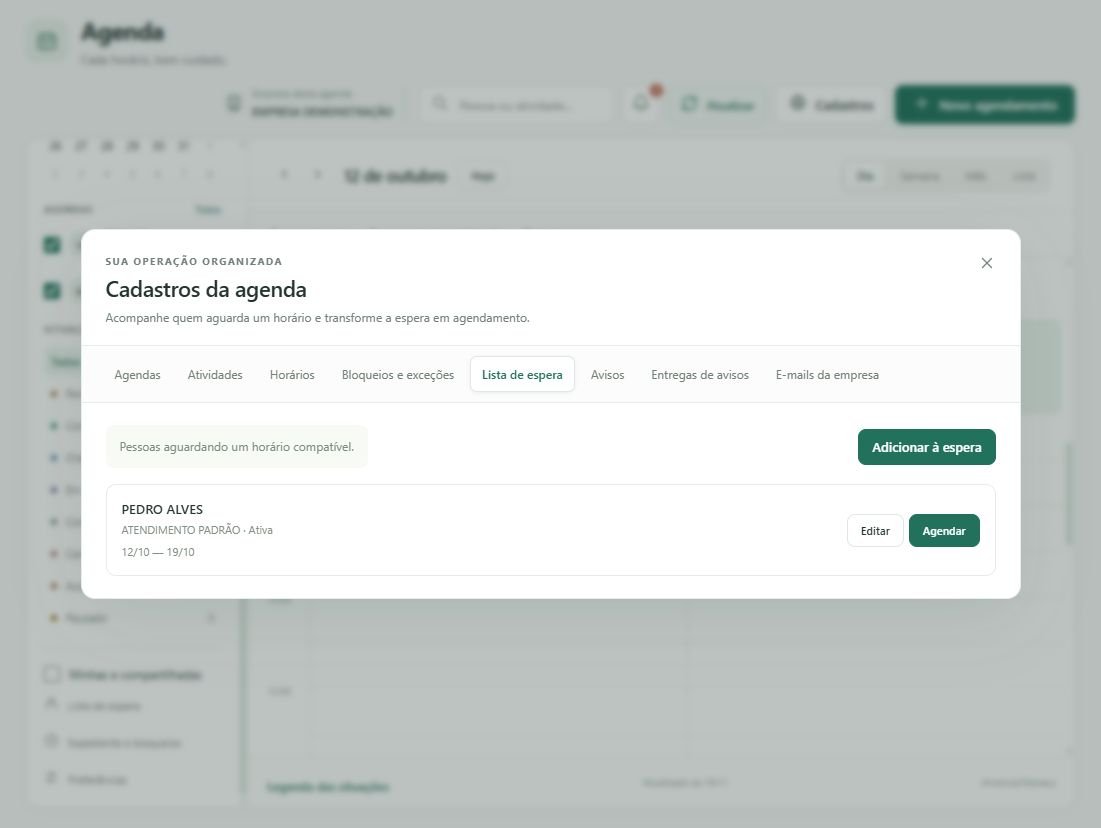Open E-mails da empresa tab
The image size is (1101, 828).
tap(827, 374)
